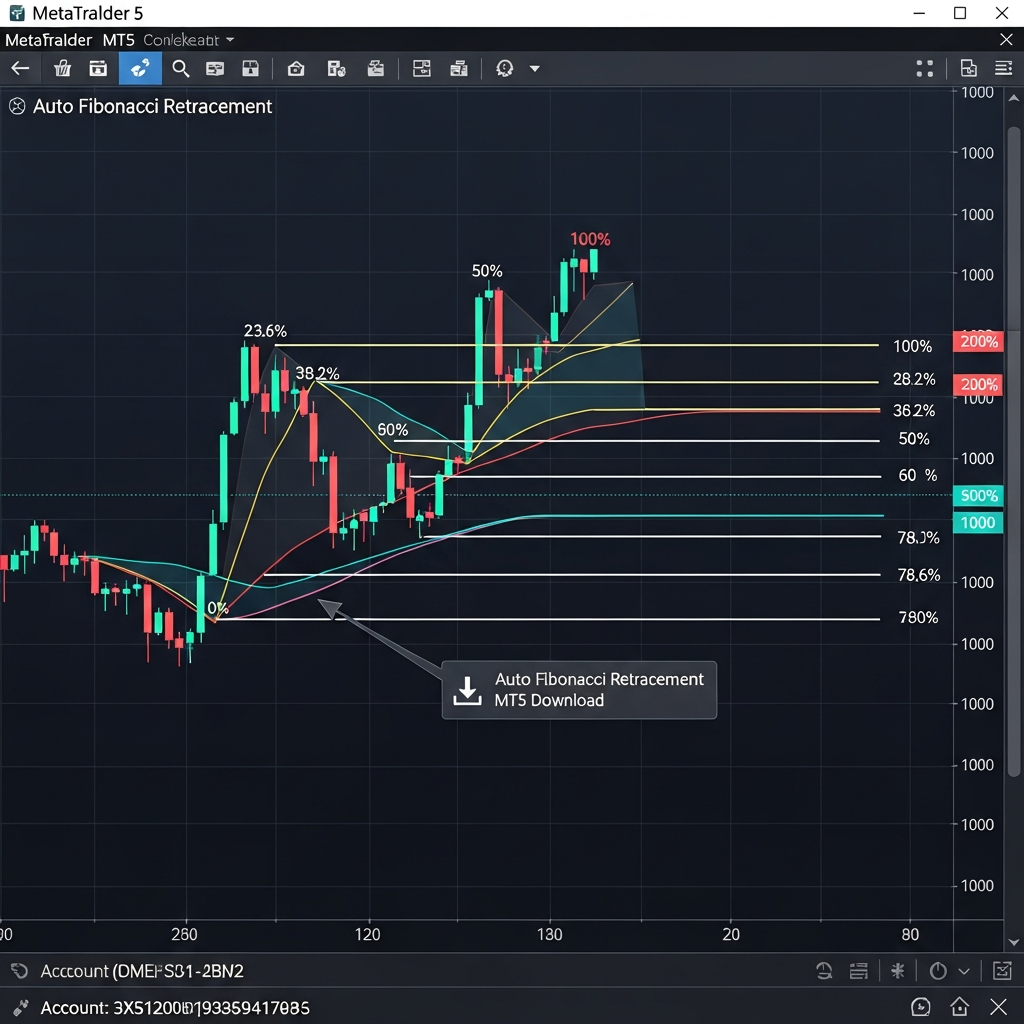
Task: Open the home icon in bottom bar
Action: click(960, 1007)
